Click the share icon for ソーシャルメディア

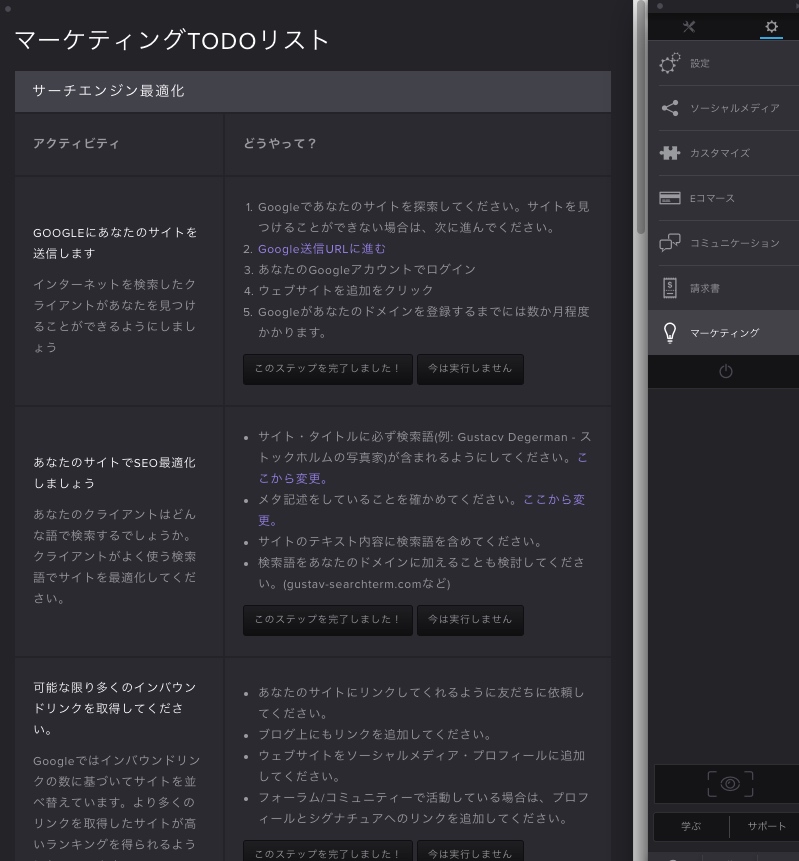(670, 108)
